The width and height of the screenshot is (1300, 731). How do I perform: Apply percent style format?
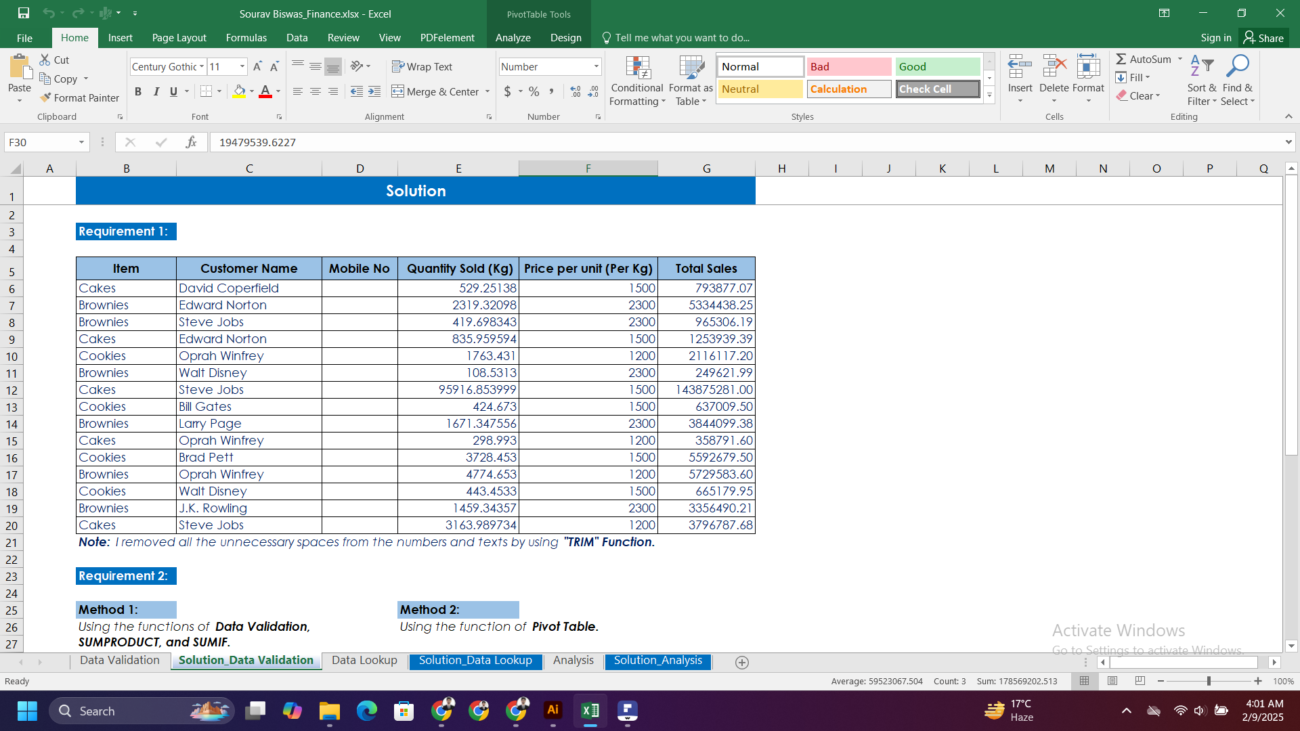[x=534, y=91]
